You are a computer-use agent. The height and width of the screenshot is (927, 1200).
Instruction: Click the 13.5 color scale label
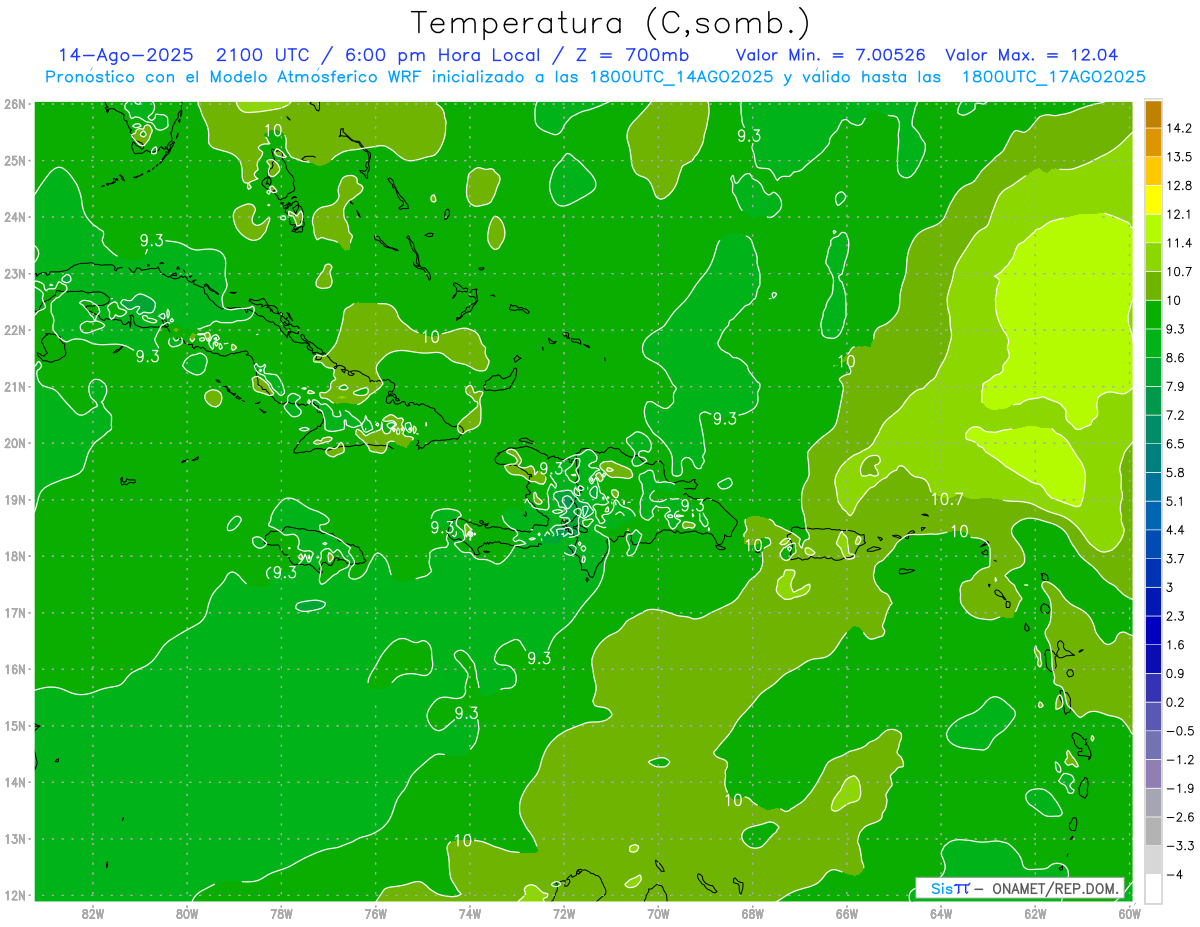[x=1180, y=157]
